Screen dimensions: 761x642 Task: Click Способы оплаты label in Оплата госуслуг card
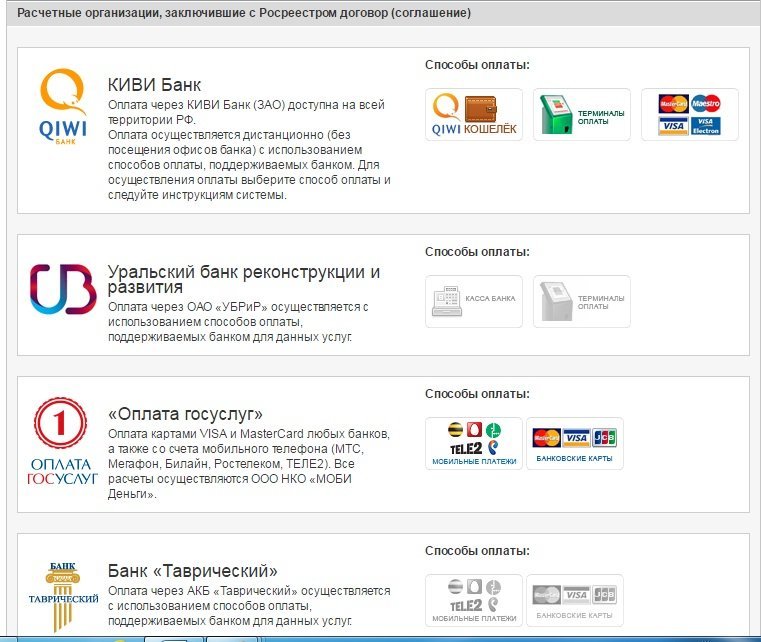[x=477, y=394]
